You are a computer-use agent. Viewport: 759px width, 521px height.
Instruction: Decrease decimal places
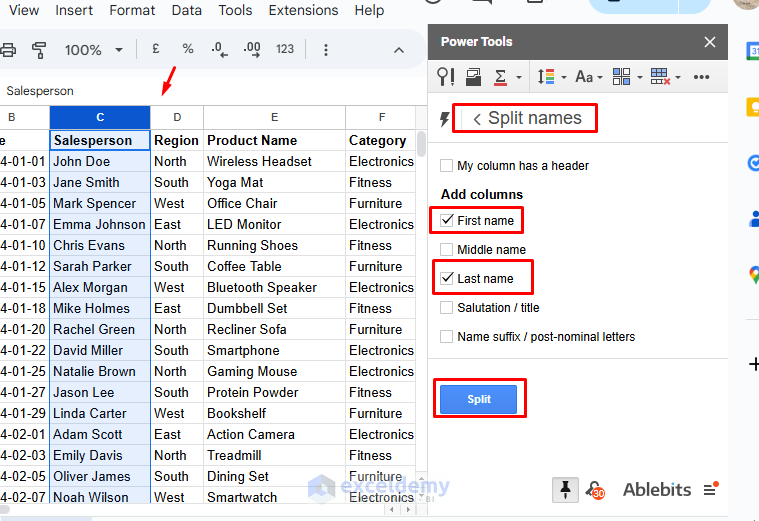(x=219, y=49)
